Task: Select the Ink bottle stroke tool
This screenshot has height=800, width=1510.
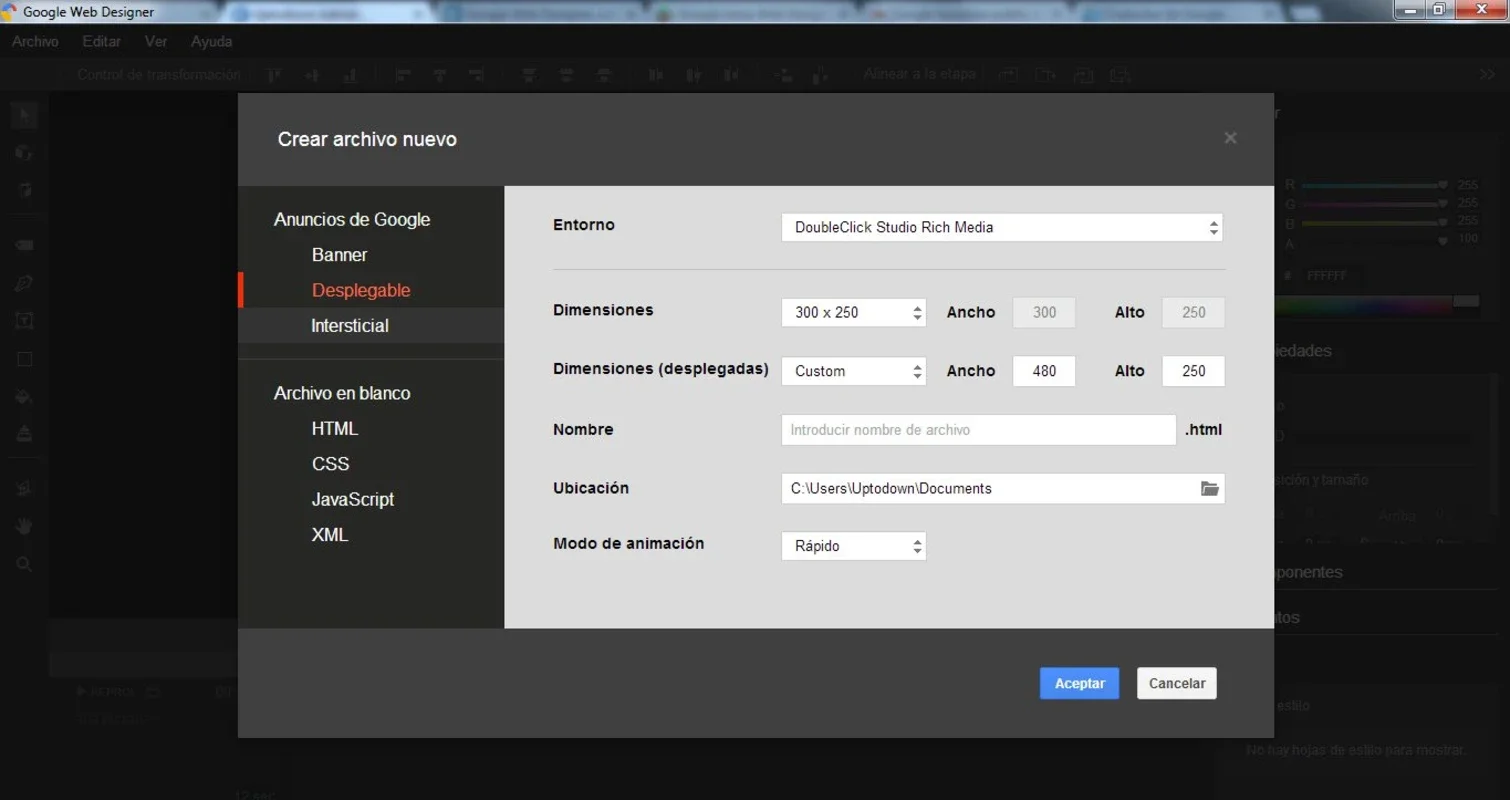Action: pos(25,434)
